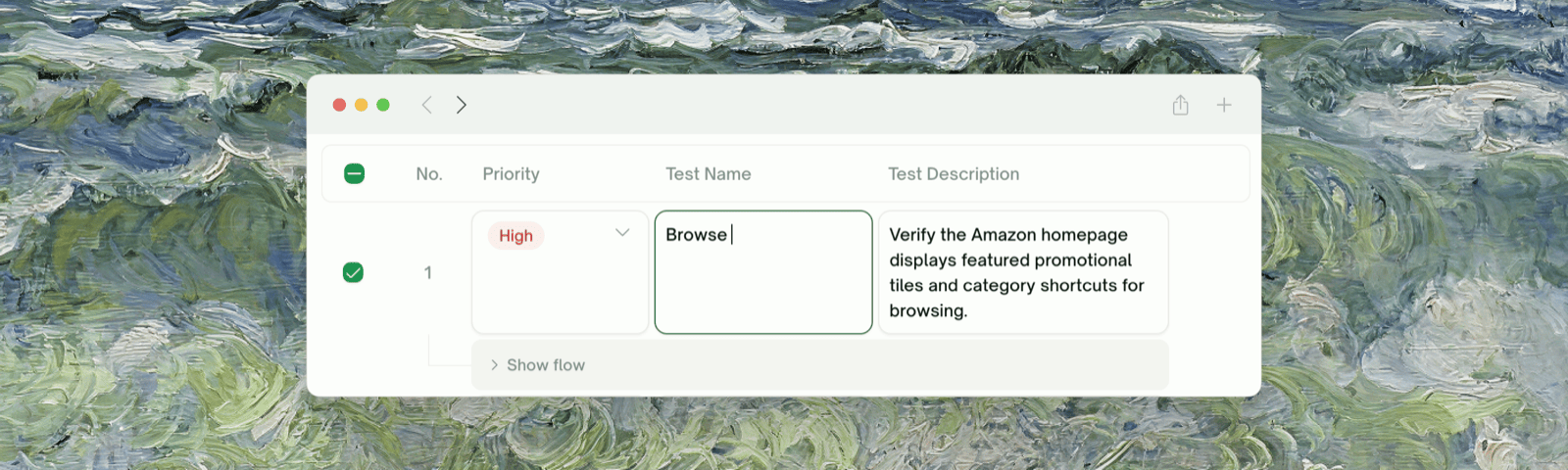The image size is (1568, 470).
Task: Click the share icon in the title bar
Action: coord(1180,105)
